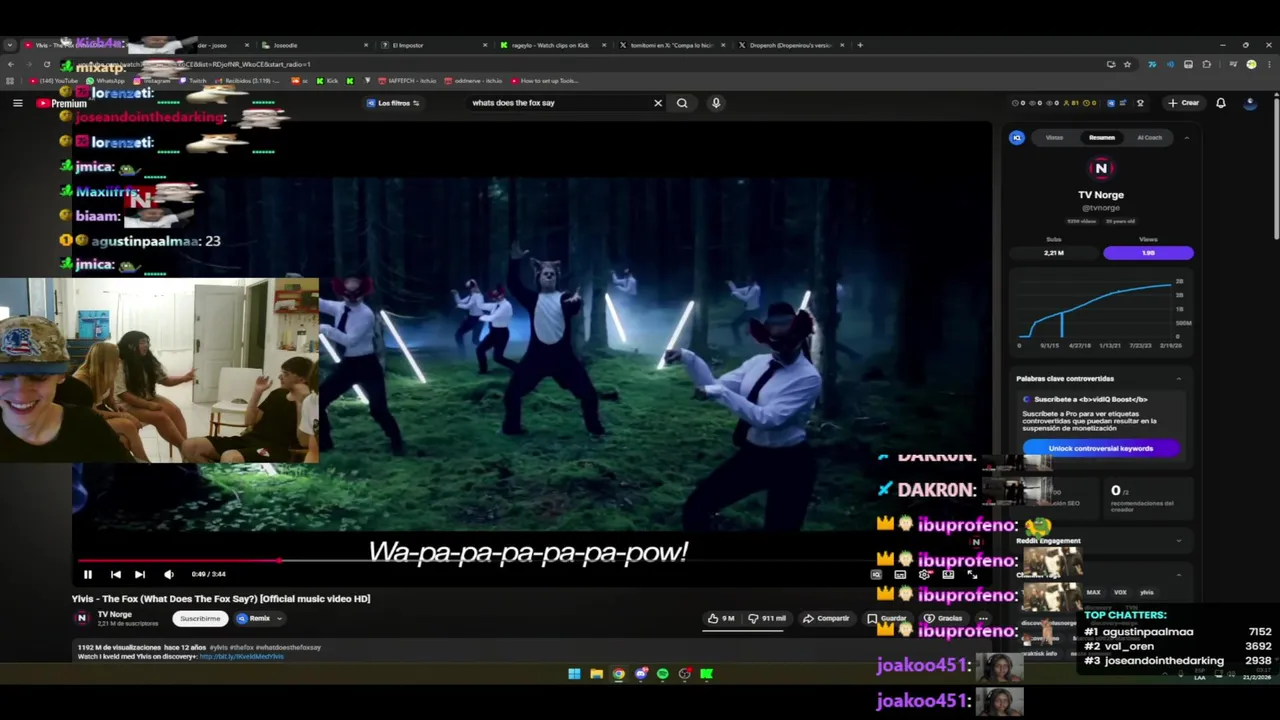This screenshot has height=720, width=1280.
Task: Click the TV Norge channel logo in vidIQ panel
Action: click(1101, 168)
